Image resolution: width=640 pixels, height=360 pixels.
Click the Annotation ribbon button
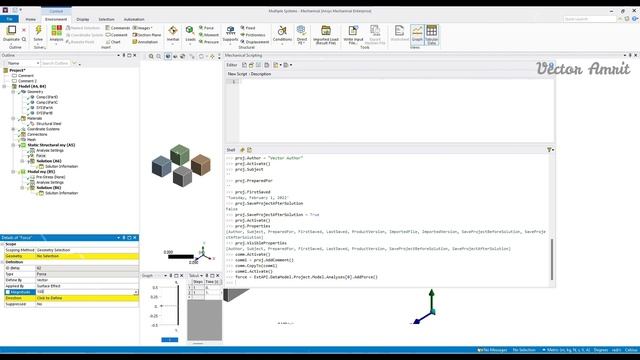(145, 42)
